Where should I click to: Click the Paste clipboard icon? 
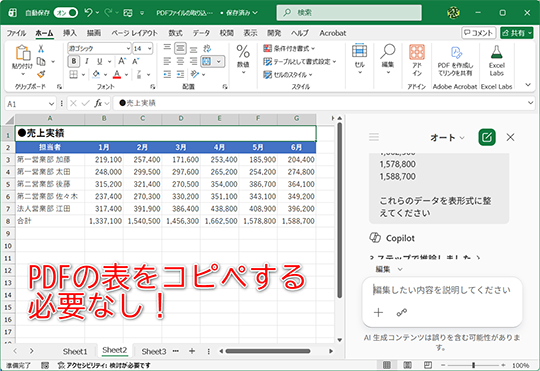point(23,53)
